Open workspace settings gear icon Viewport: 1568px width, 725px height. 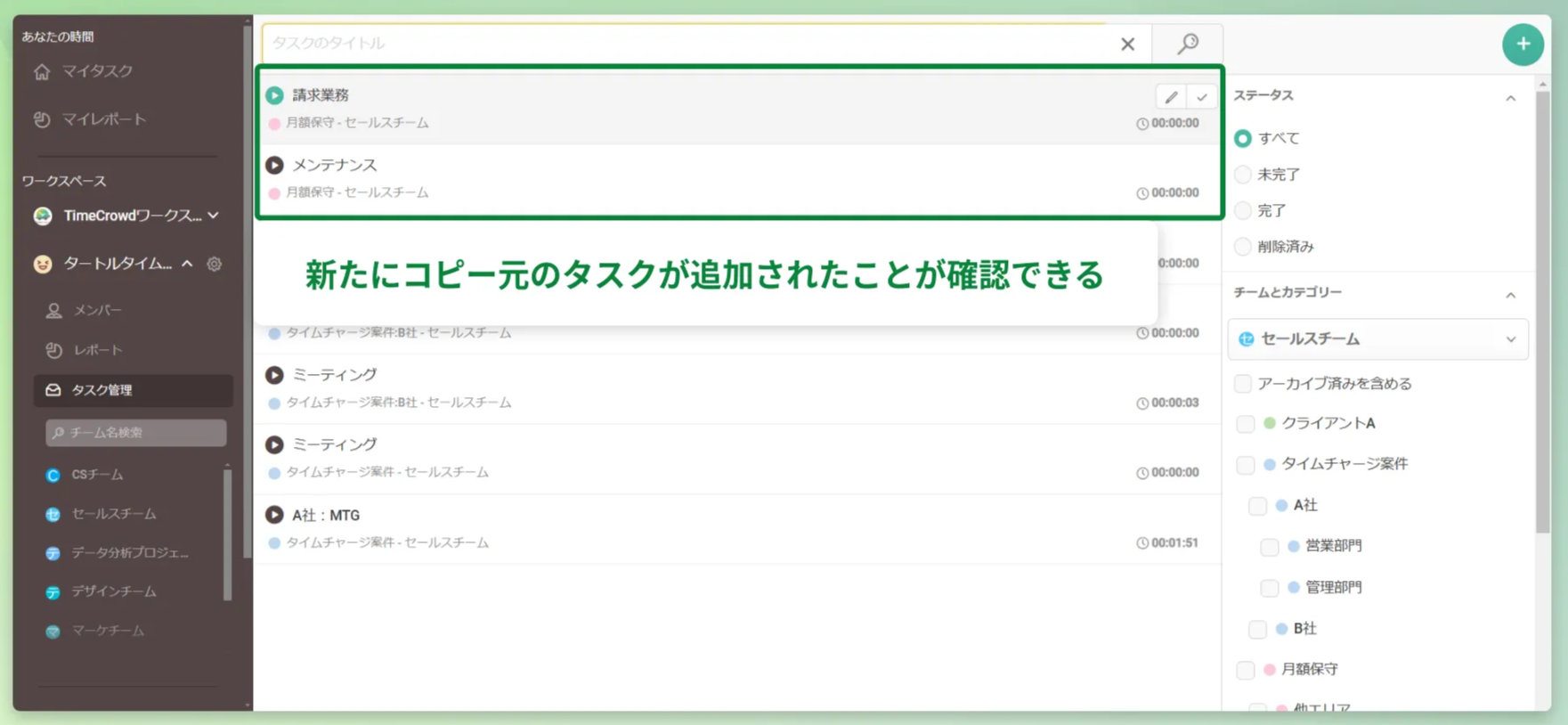(215, 264)
